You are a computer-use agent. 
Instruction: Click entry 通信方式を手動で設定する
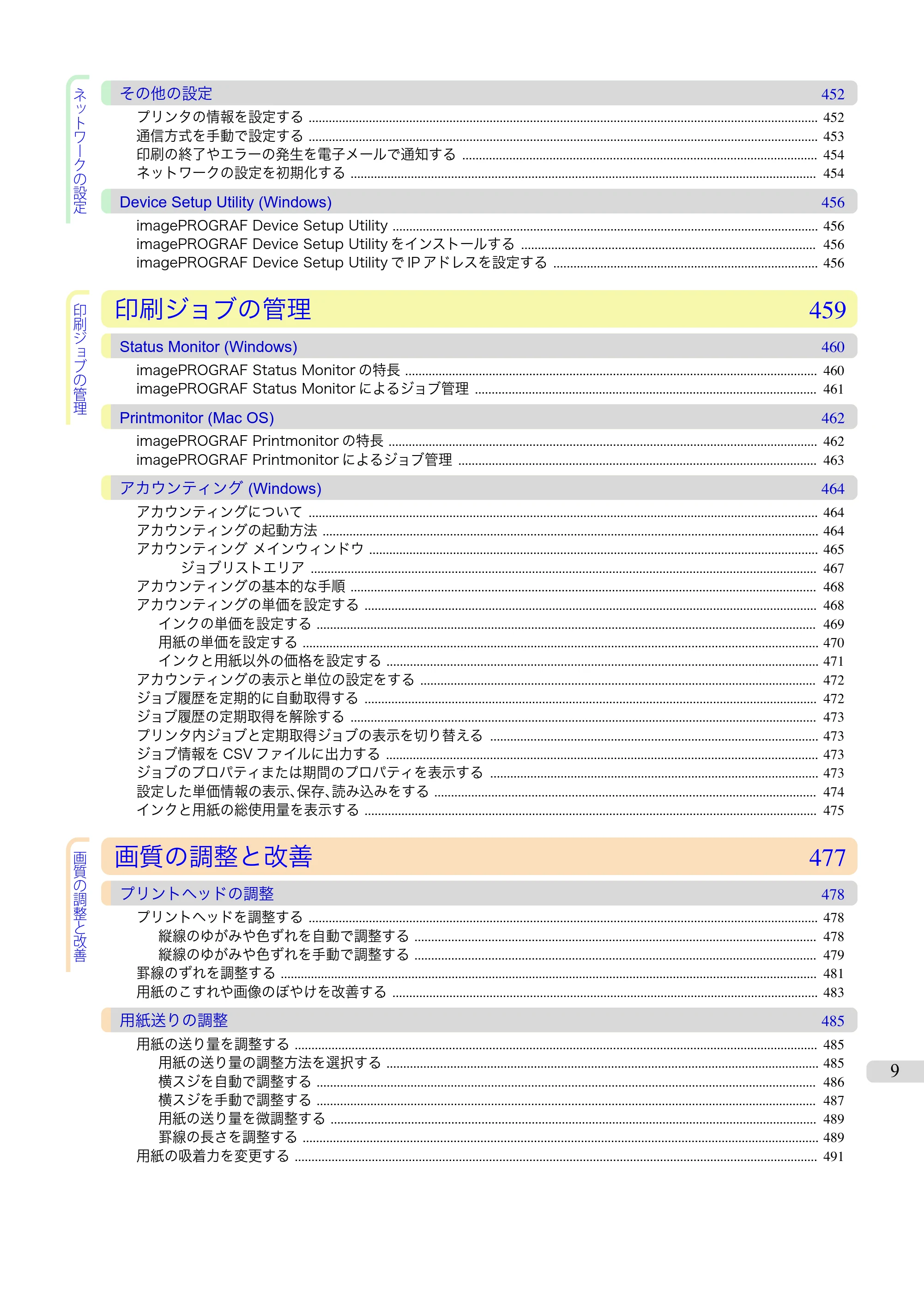tap(490, 136)
